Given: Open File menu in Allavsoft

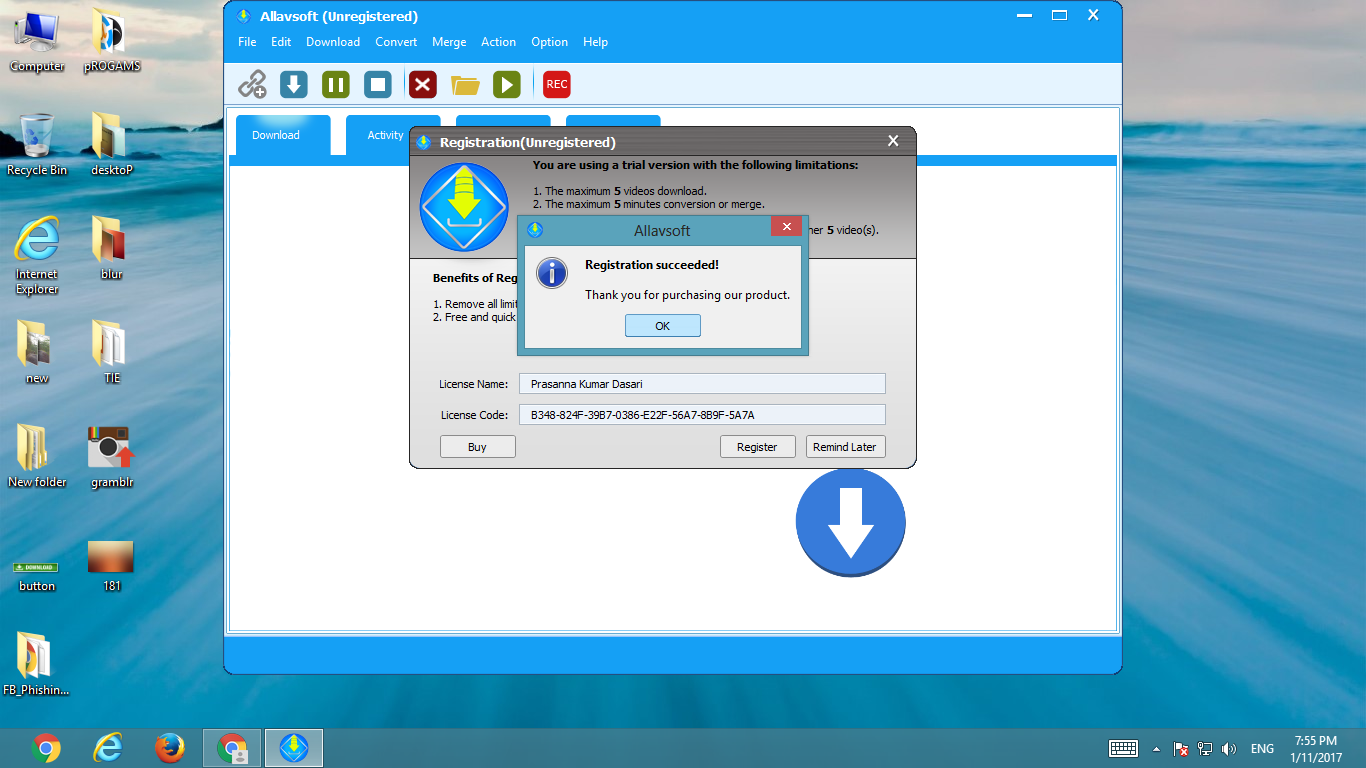Looking at the screenshot, I should pyautogui.click(x=247, y=42).
